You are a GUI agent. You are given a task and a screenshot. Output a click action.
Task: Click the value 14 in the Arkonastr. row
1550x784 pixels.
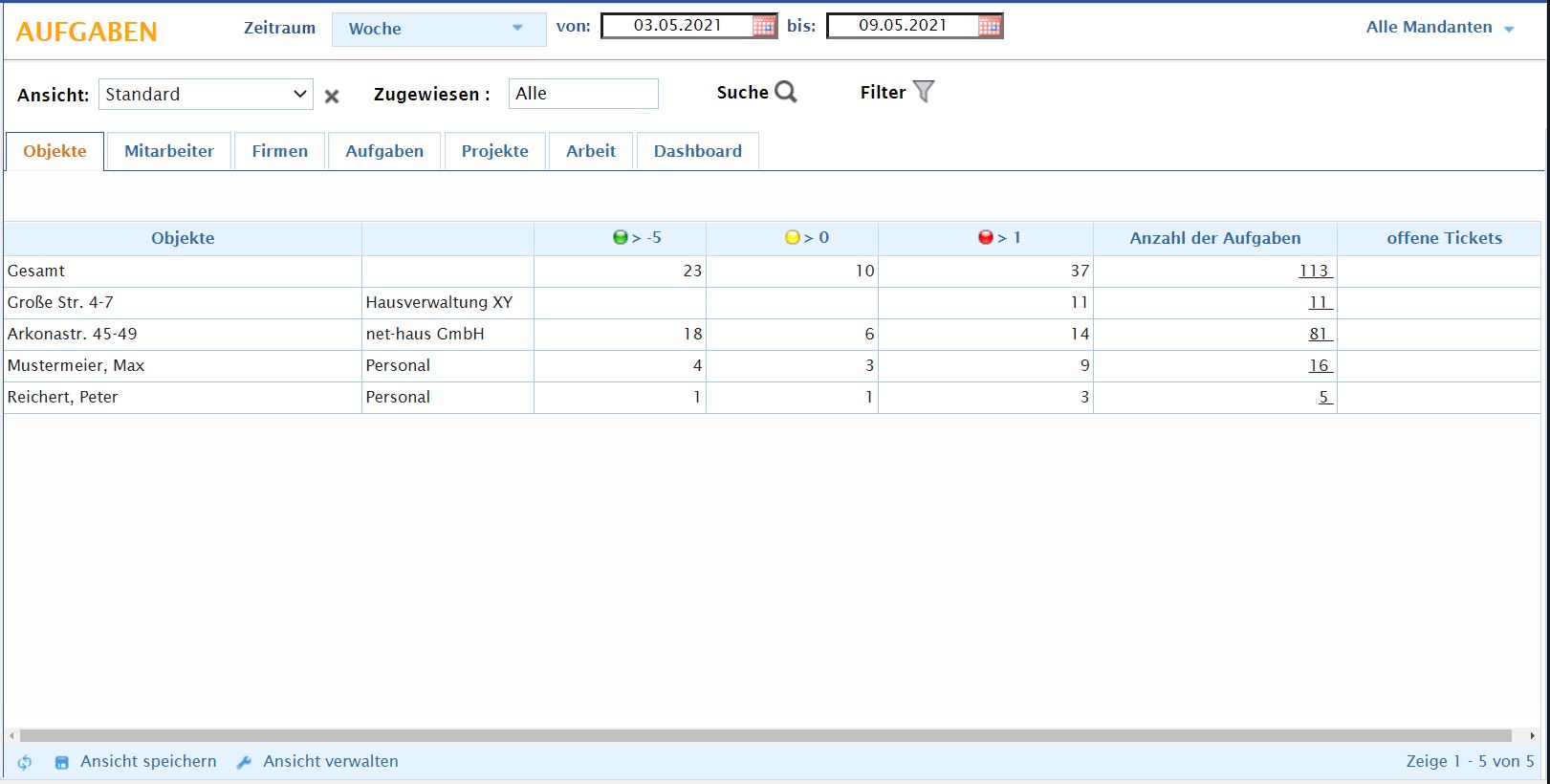click(x=1080, y=334)
